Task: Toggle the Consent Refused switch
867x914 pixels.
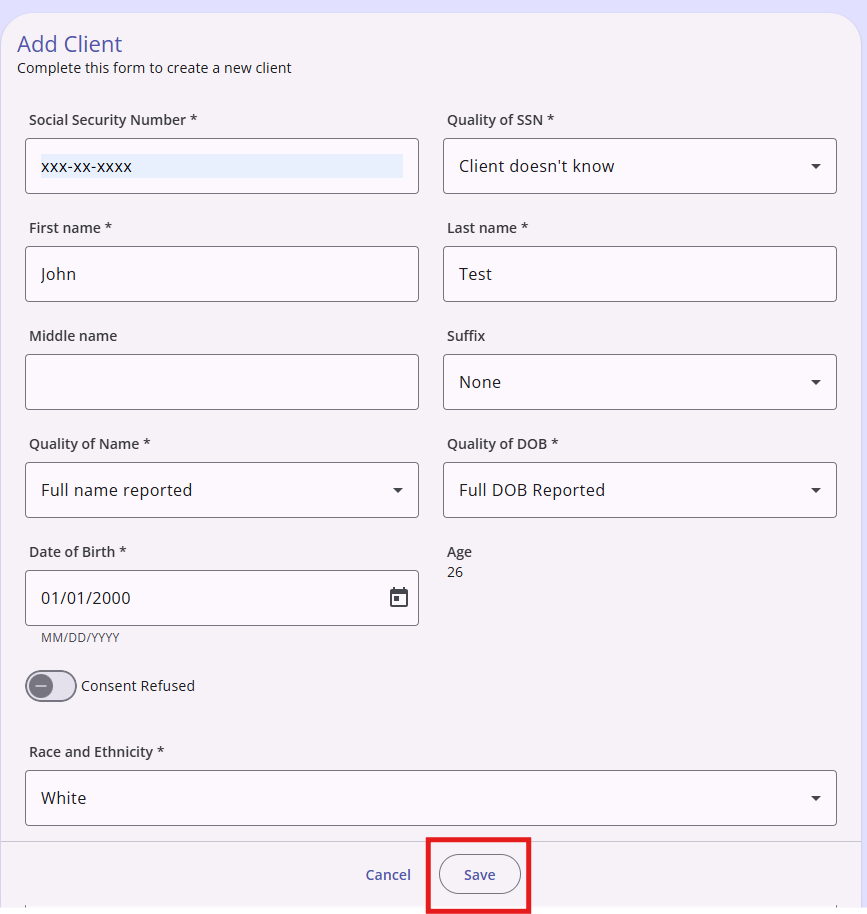Action: pos(51,686)
